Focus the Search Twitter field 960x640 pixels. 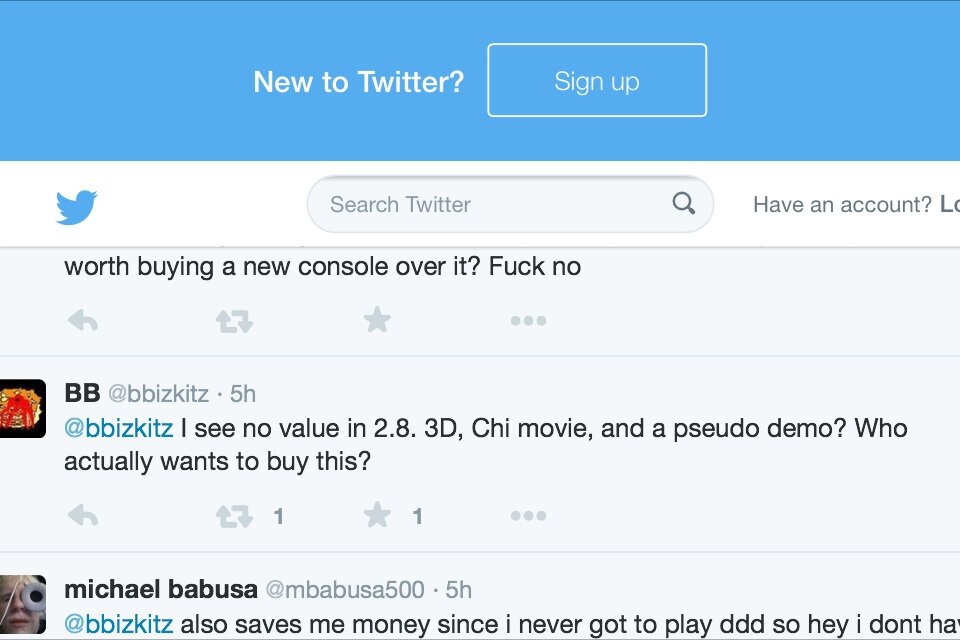click(490, 204)
